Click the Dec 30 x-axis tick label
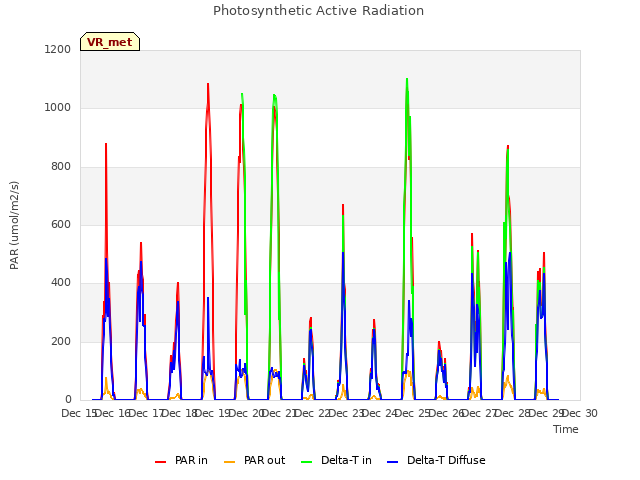The height and width of the screenshot is (480, 640). [x=580, y=413]
